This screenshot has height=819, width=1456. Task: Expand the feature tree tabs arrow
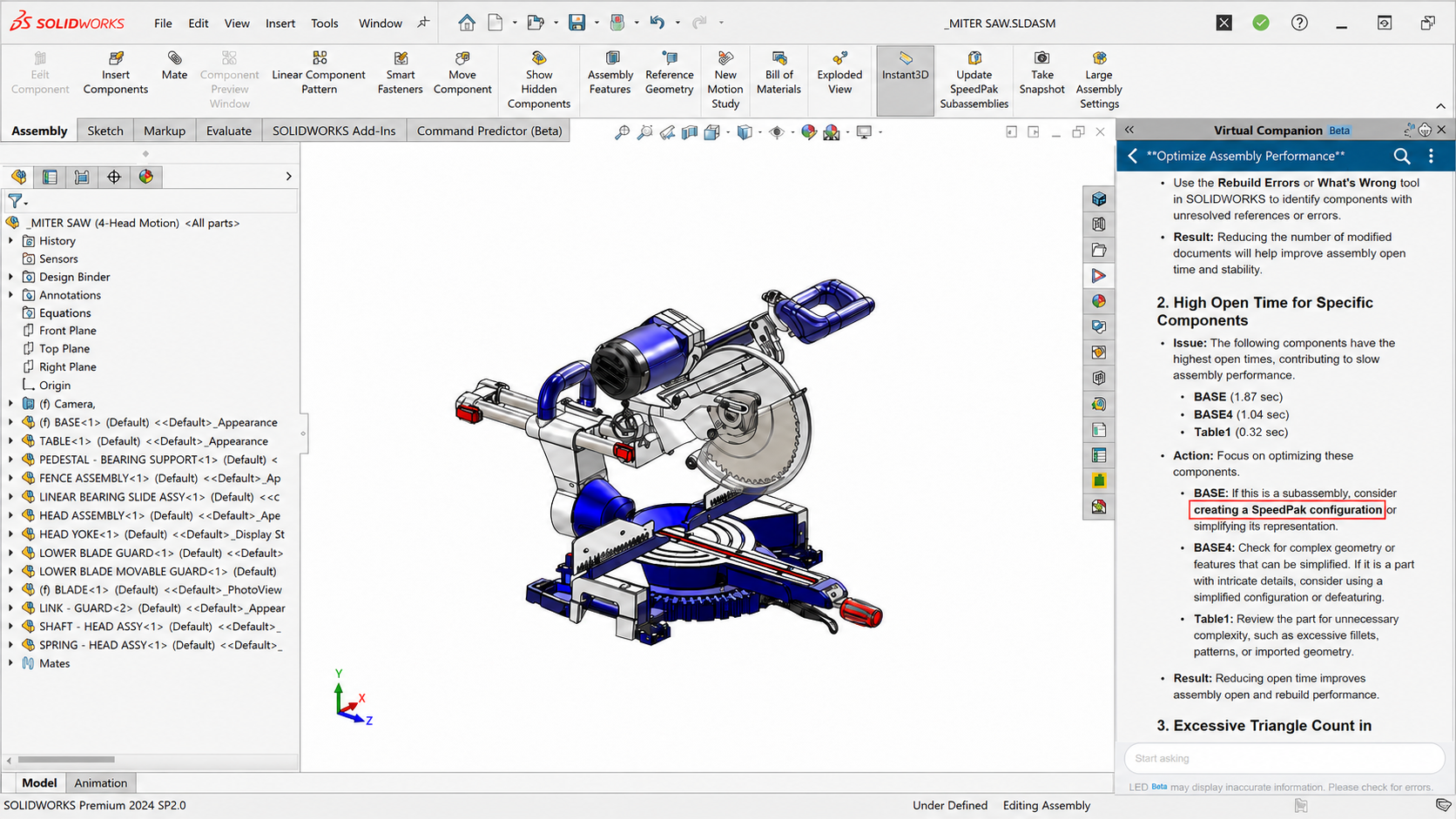[x=288, y=177]
